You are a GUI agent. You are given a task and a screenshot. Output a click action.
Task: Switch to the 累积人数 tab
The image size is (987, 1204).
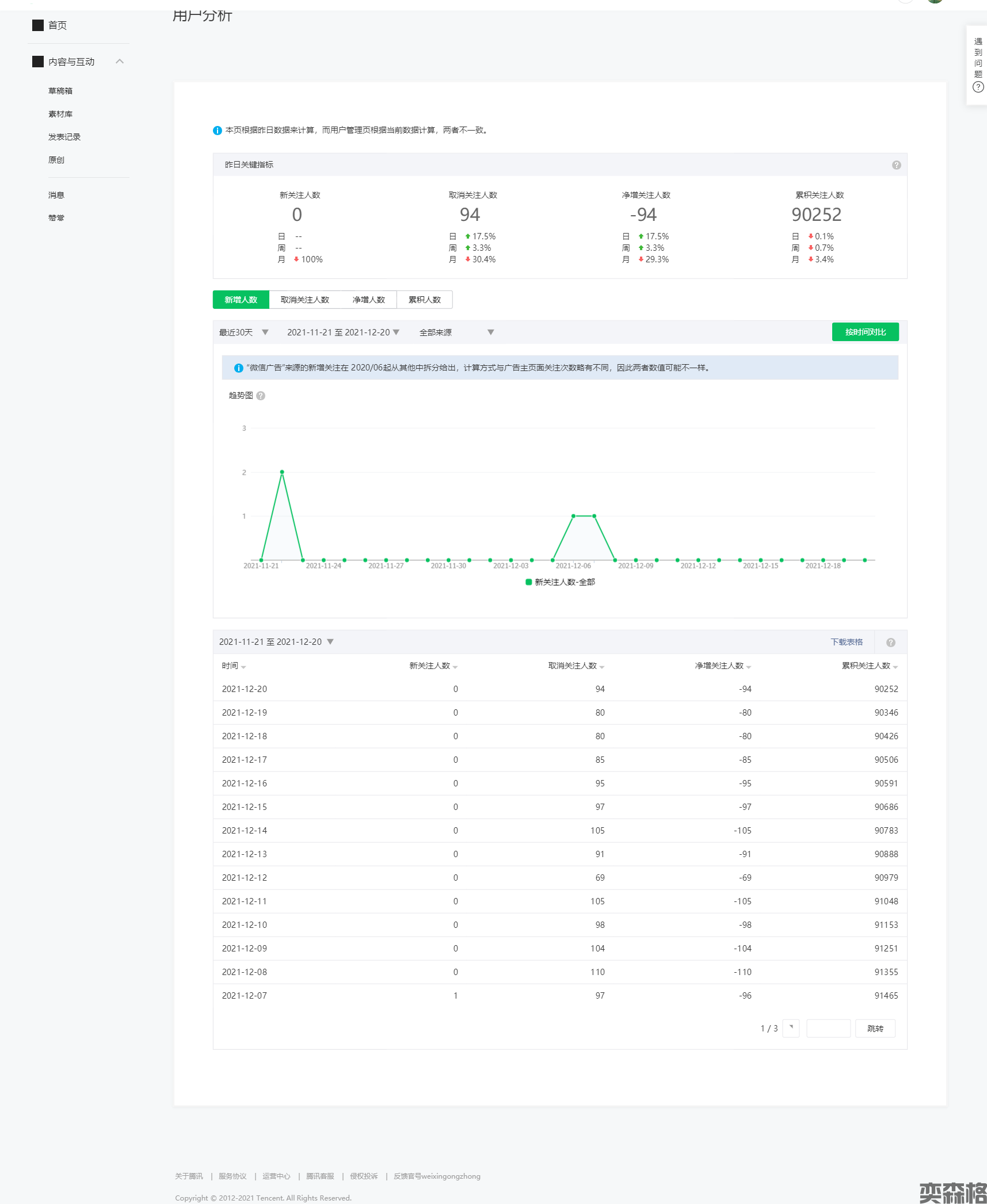point(424,300)
